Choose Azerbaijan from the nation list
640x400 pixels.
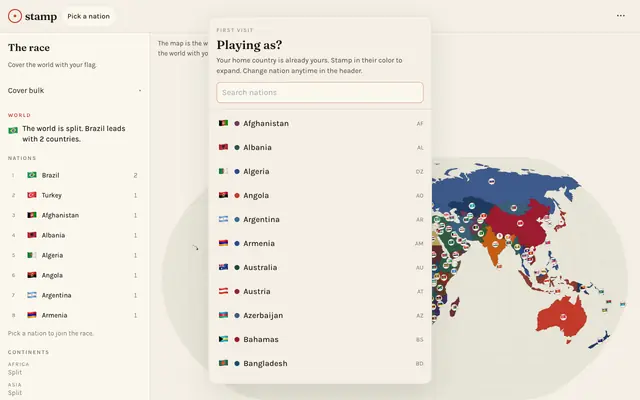[320, 316]
